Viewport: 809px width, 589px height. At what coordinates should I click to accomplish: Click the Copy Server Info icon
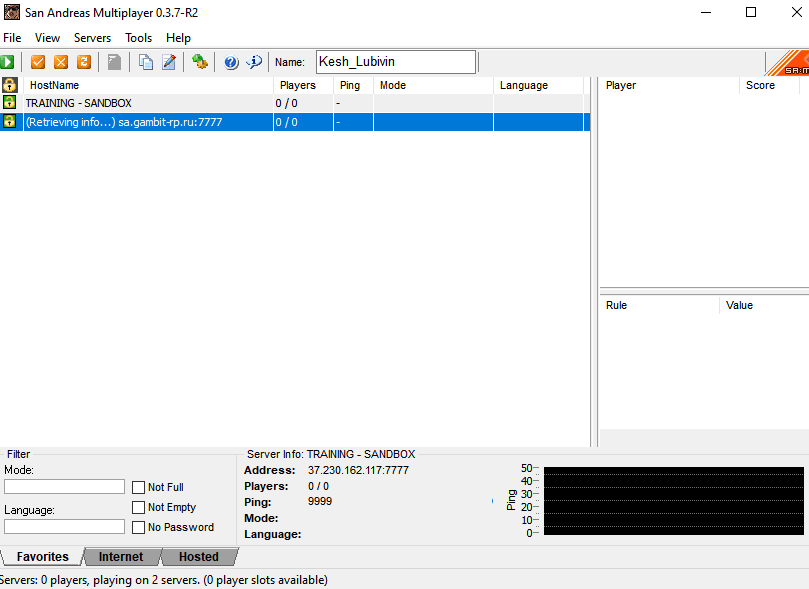pos(146,62)
